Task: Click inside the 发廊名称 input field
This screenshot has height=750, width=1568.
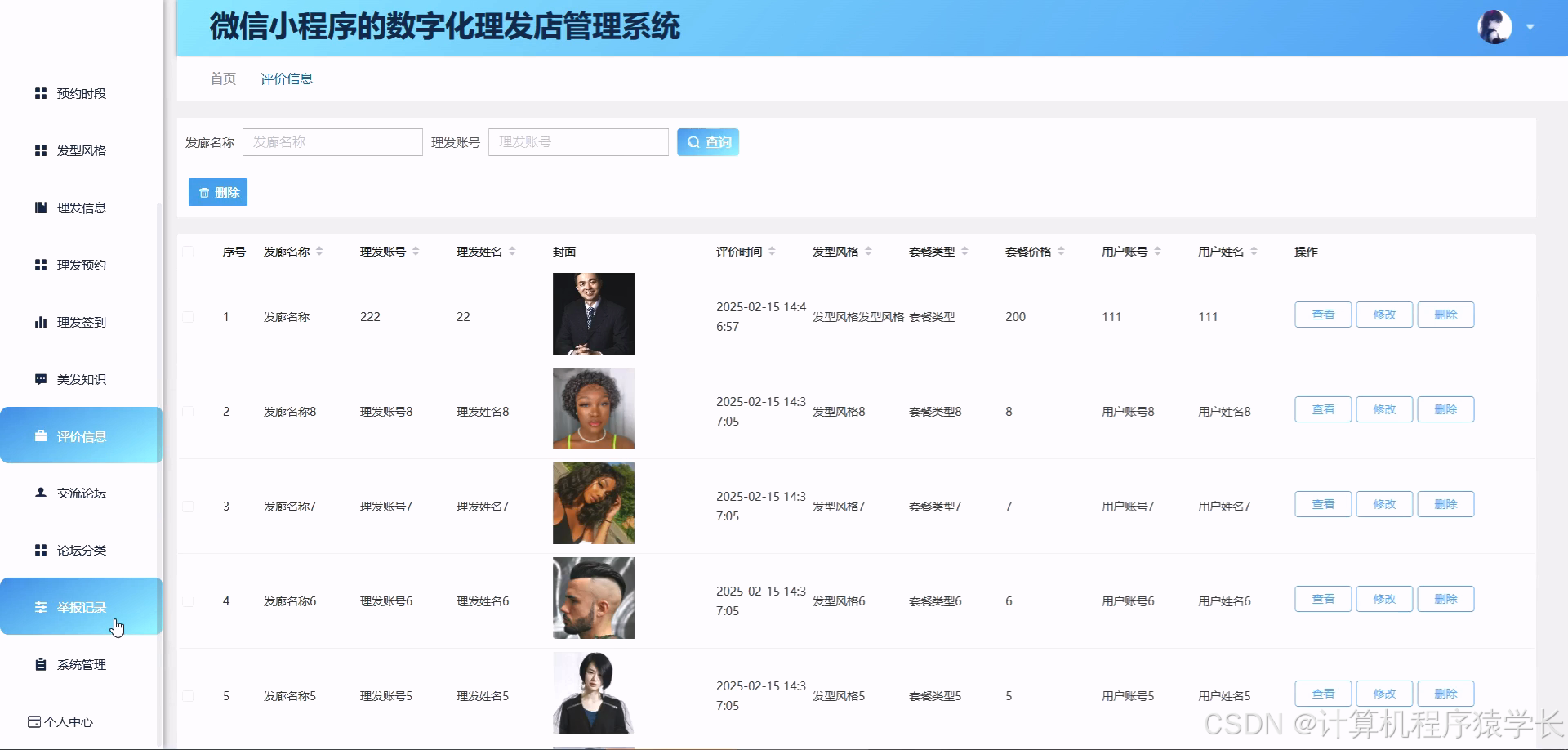Action: [332, 141]
